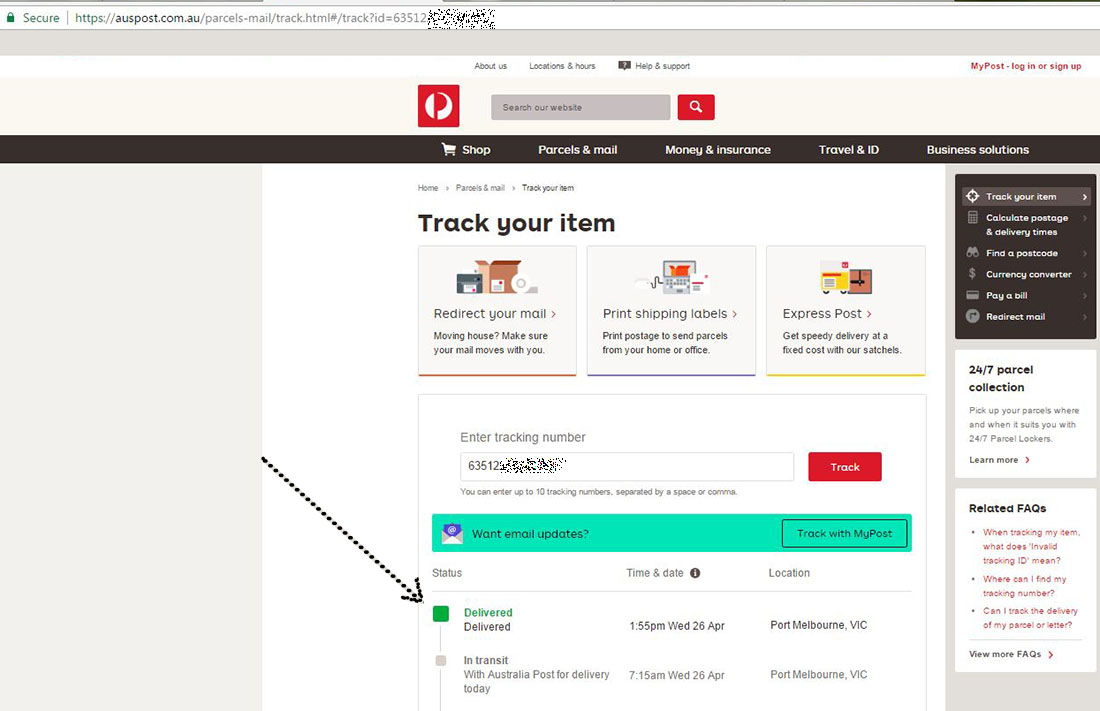Click the Enter tracking number input field
The image size is (1100, 711).
pos(626,467)
